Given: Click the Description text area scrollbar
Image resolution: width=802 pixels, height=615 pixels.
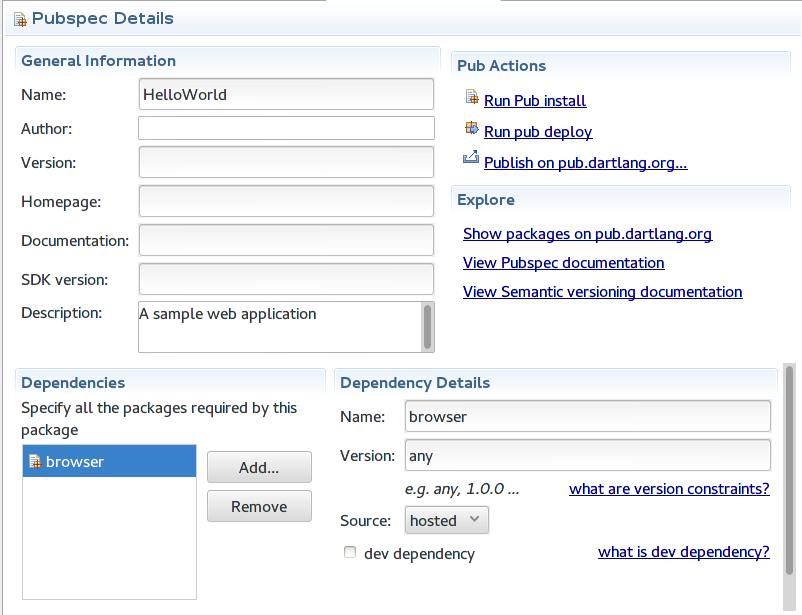Looking at the screenshot, I should click(428, 326).
